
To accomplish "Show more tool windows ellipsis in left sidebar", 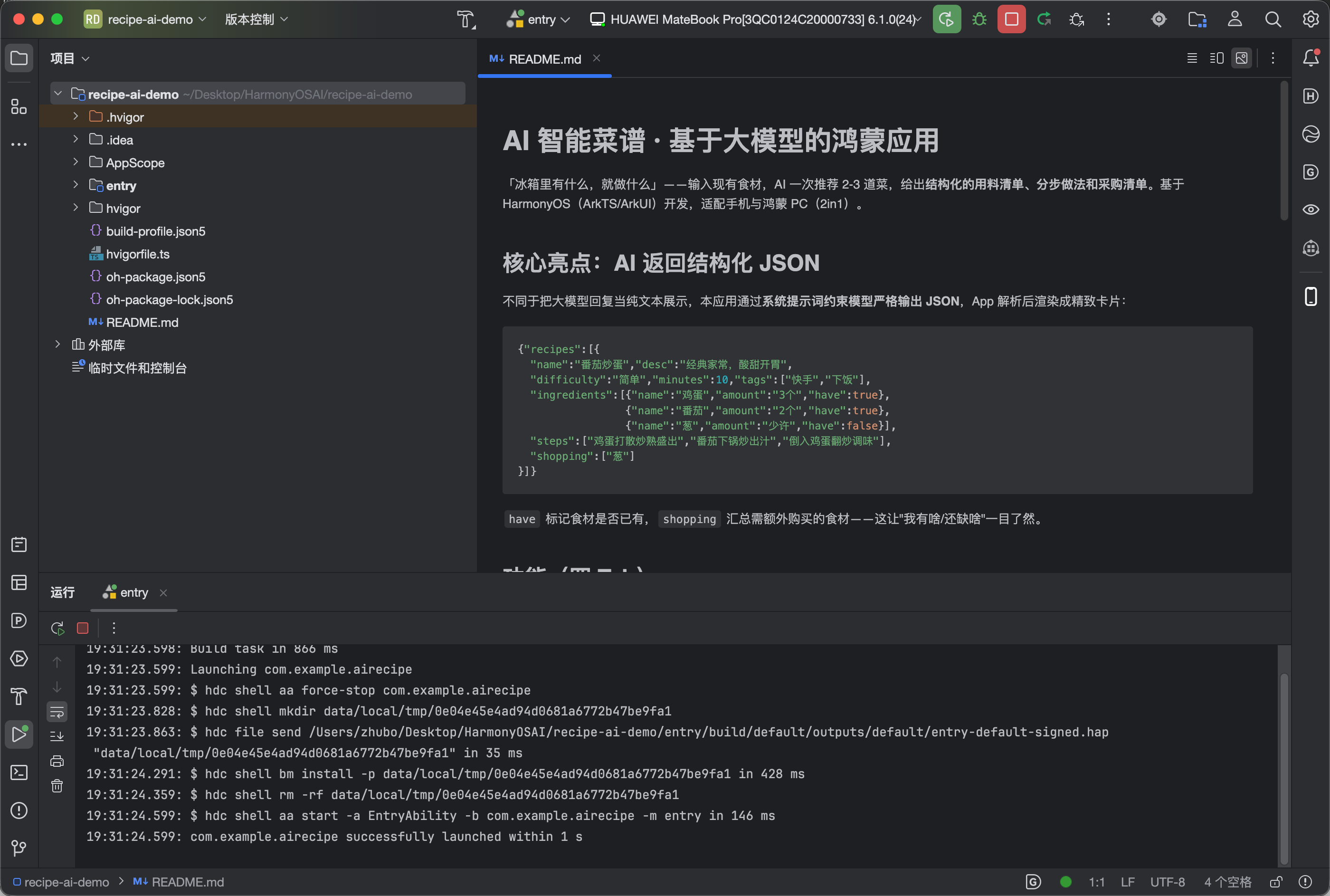I will coord(19,144).
